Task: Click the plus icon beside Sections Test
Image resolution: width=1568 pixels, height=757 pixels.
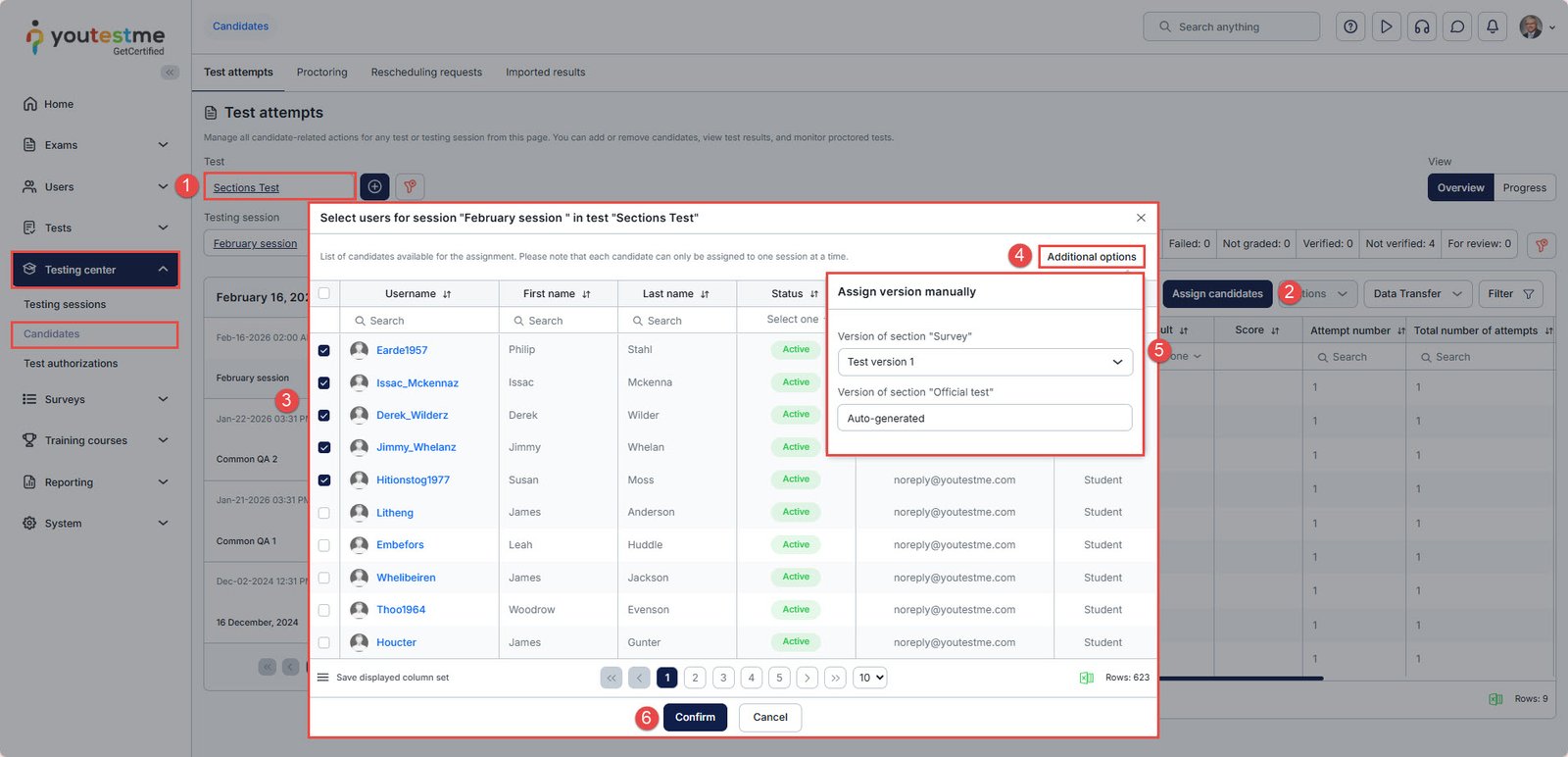Action: (374, 186)
